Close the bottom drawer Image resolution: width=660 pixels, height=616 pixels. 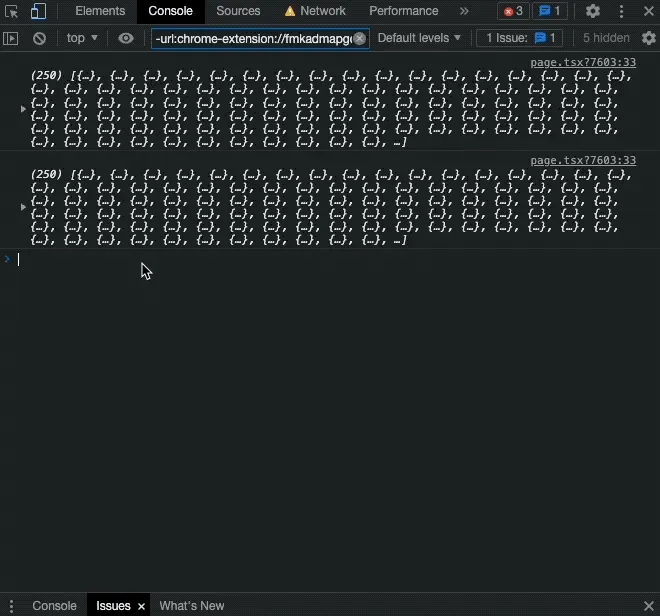649,606
